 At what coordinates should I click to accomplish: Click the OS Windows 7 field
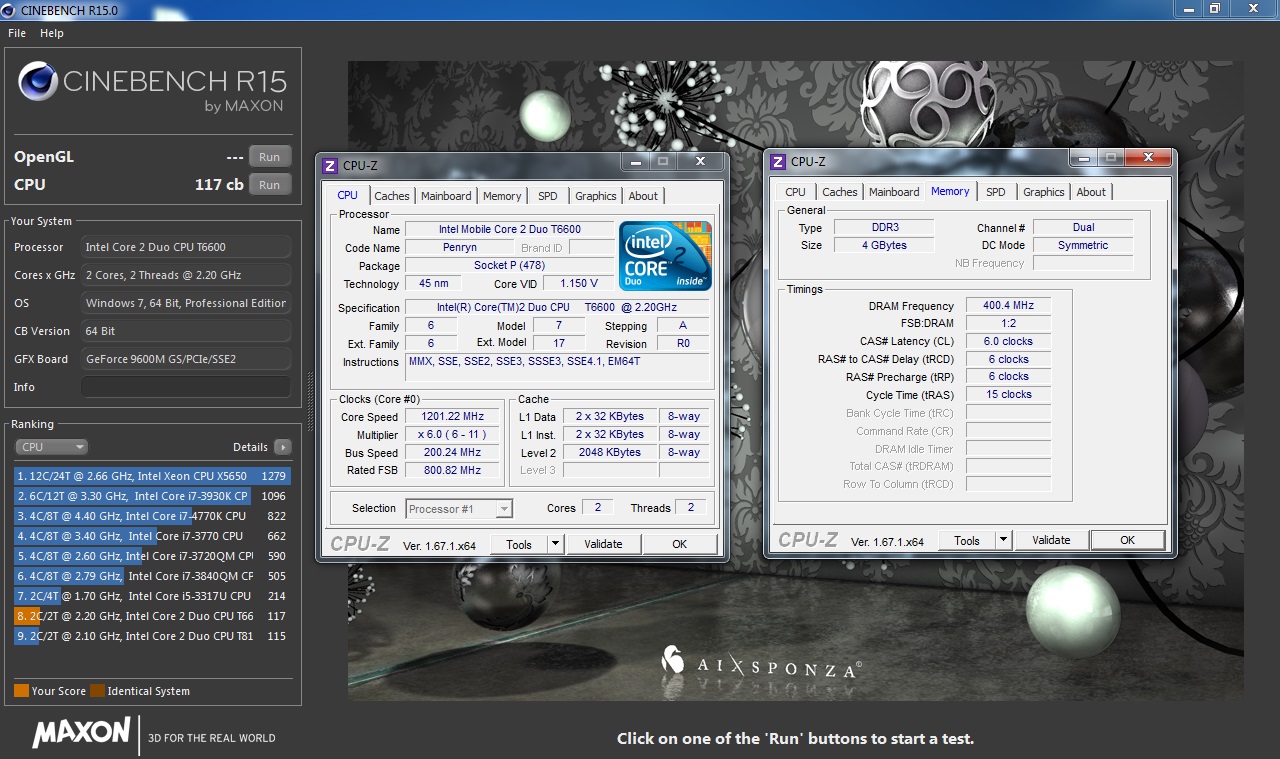pyautogui.click(x=186, y=303)
